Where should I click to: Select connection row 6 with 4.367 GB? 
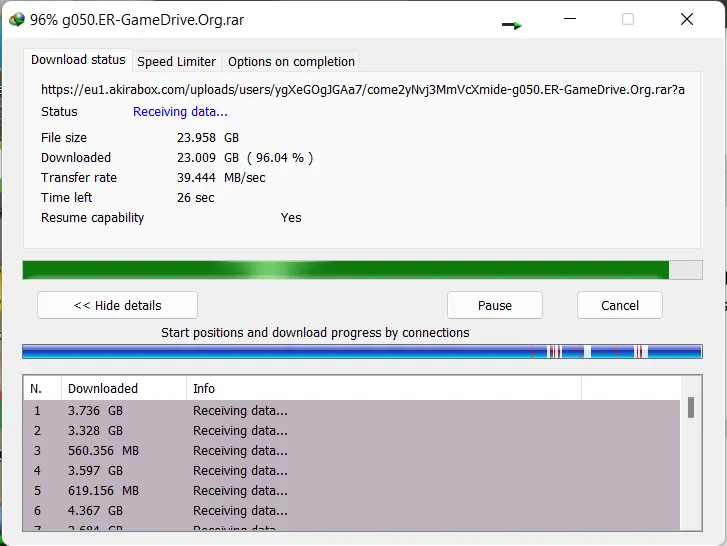pos(352,510)
